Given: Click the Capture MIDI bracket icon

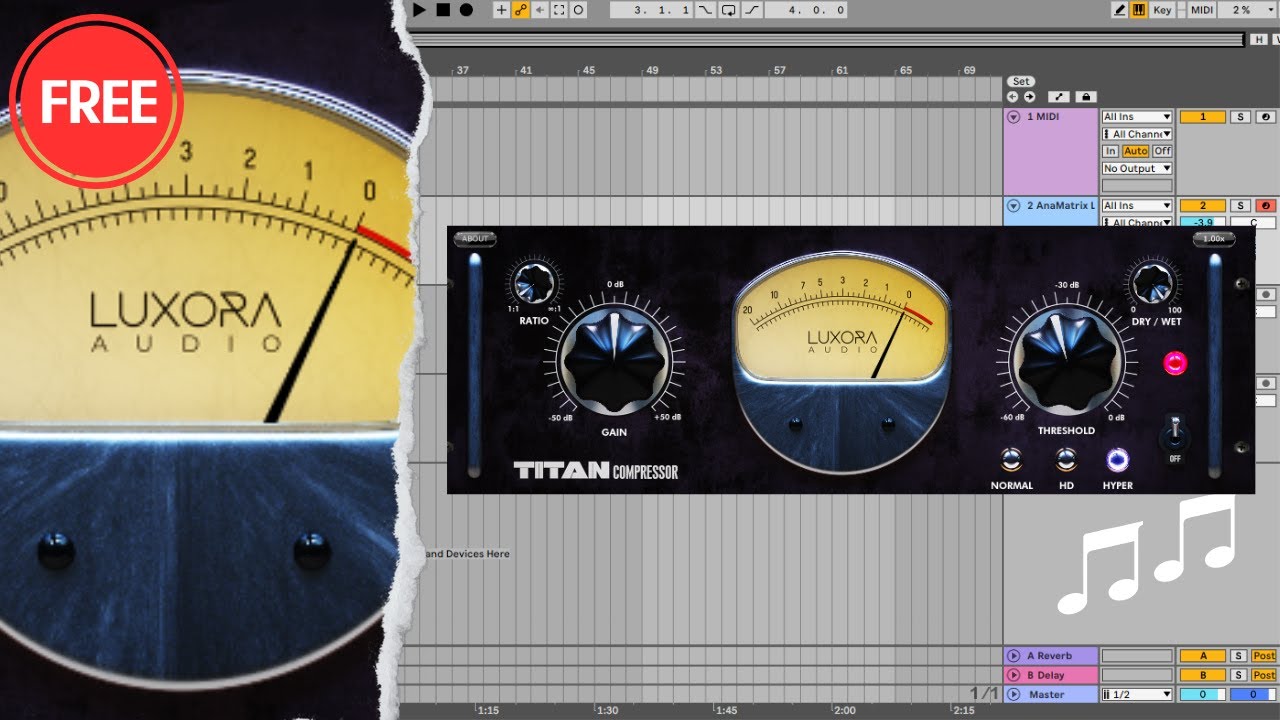Looking at the screenshot, I should click(559, 10).
